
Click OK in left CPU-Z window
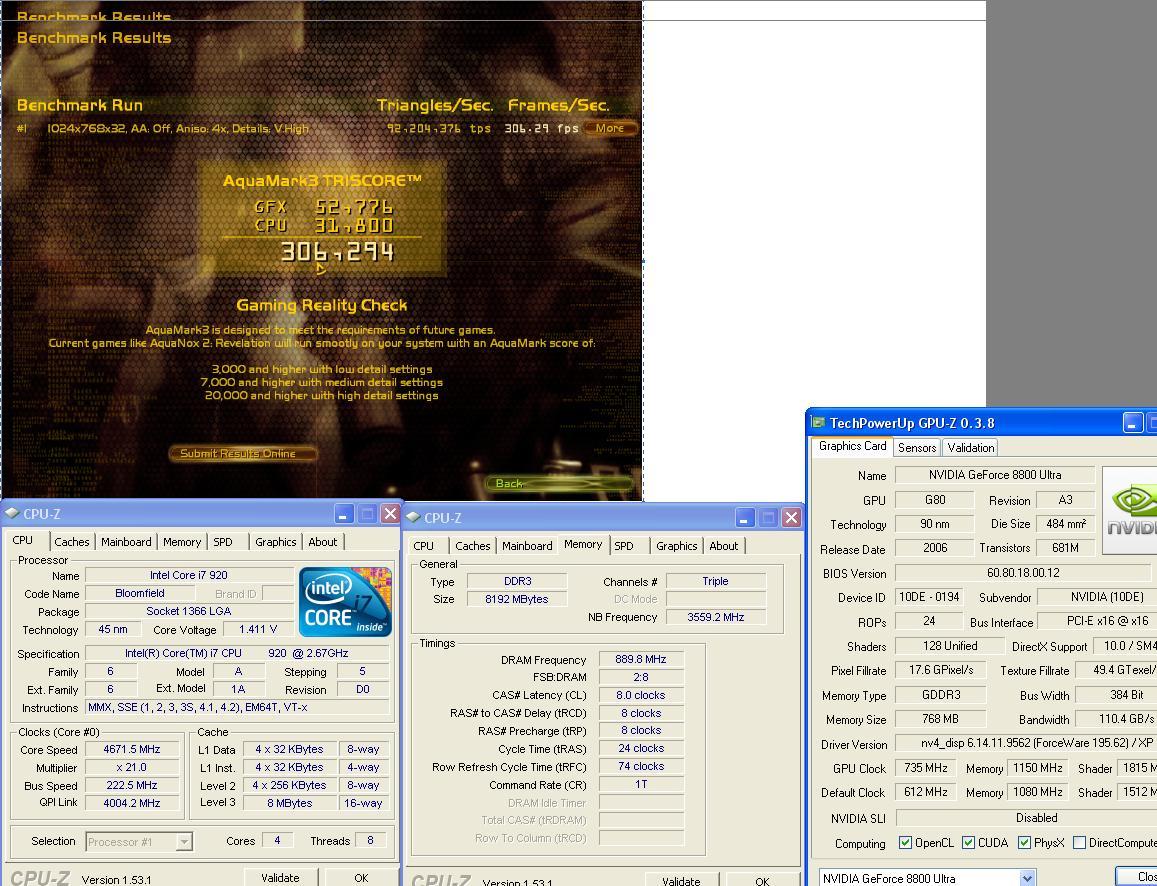click(361, 878)
